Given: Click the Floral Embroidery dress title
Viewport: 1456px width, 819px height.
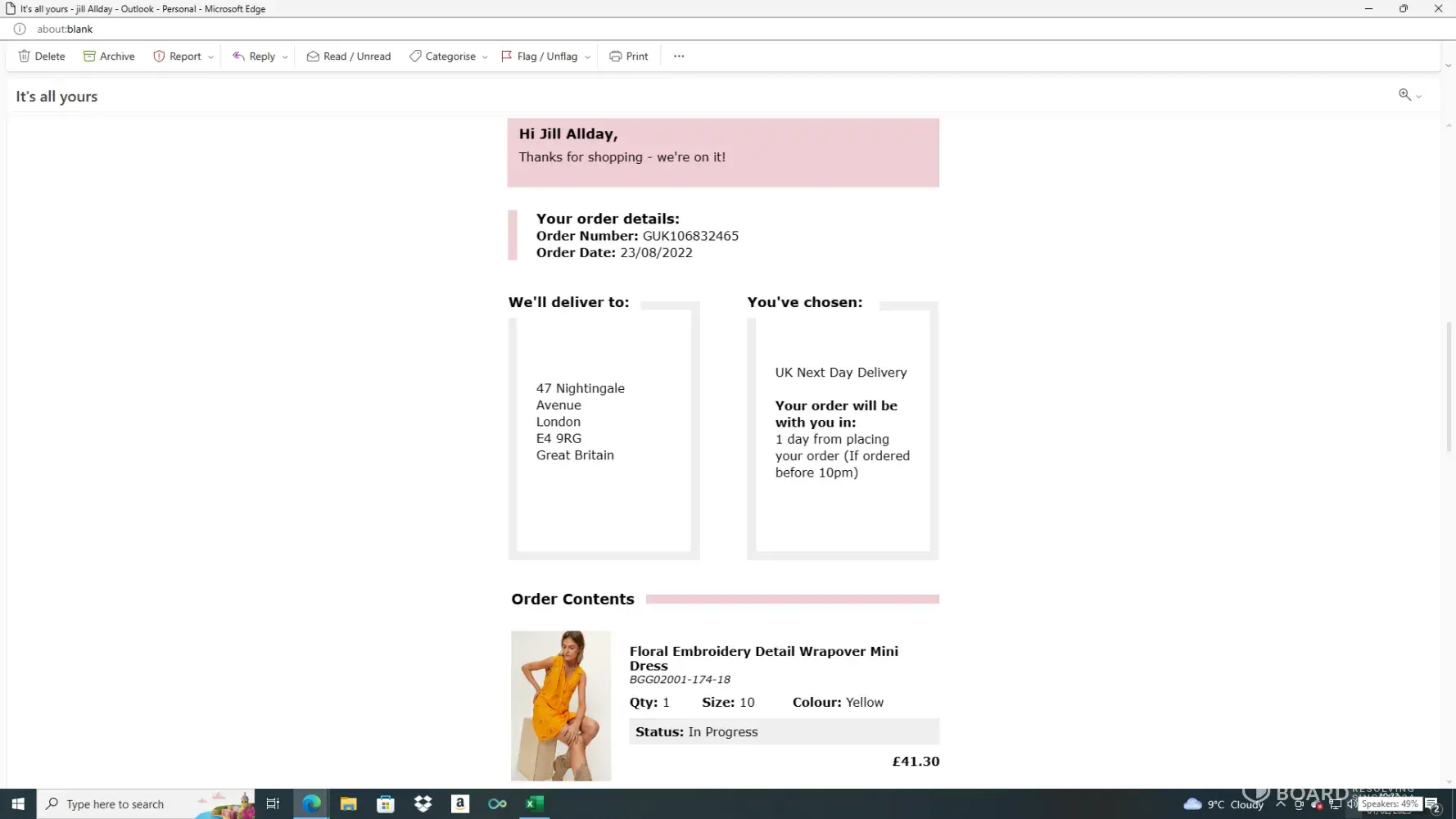Looking at the screenshot, I should (763, 658).
